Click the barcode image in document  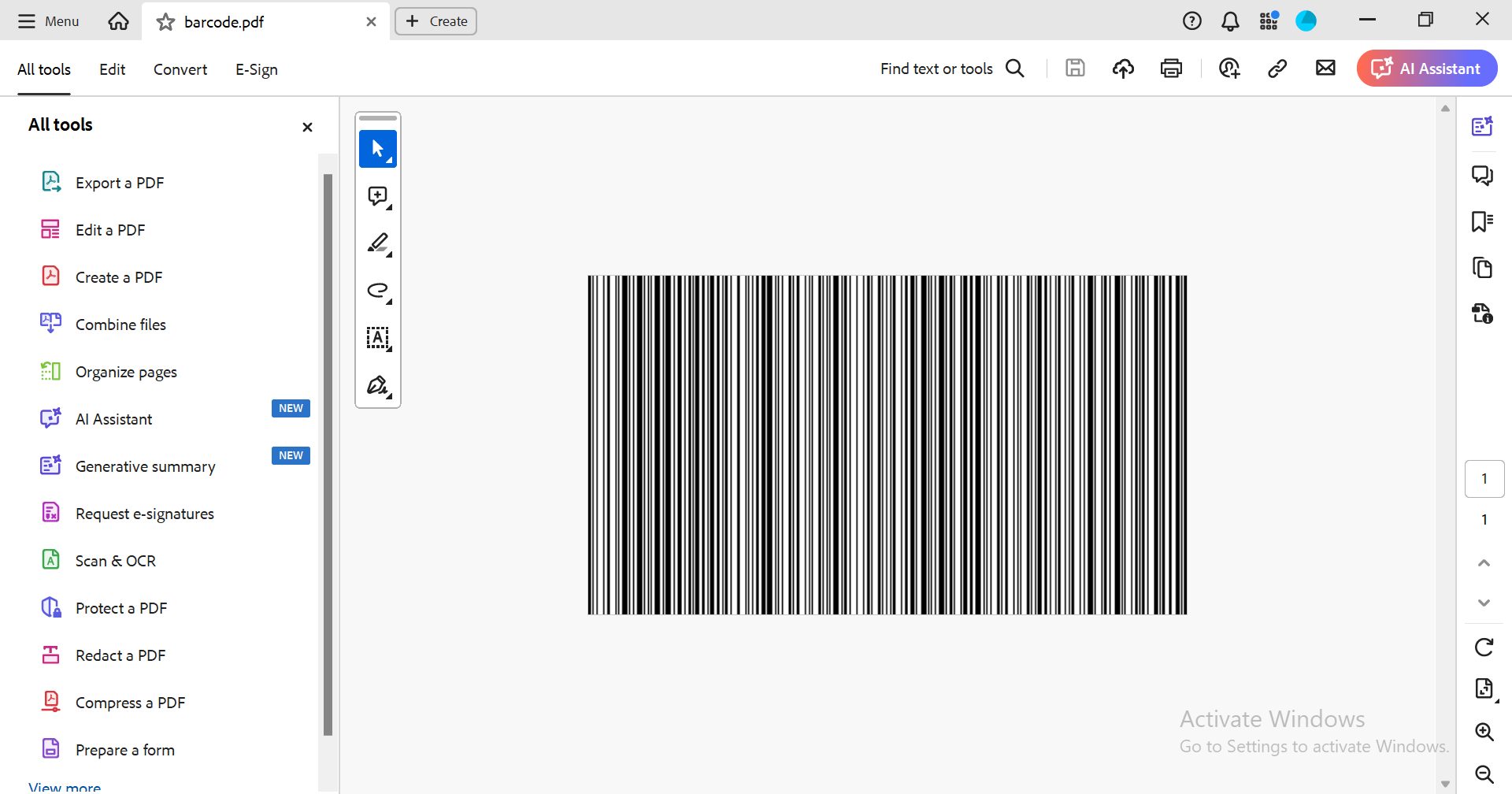coord(888,445)
